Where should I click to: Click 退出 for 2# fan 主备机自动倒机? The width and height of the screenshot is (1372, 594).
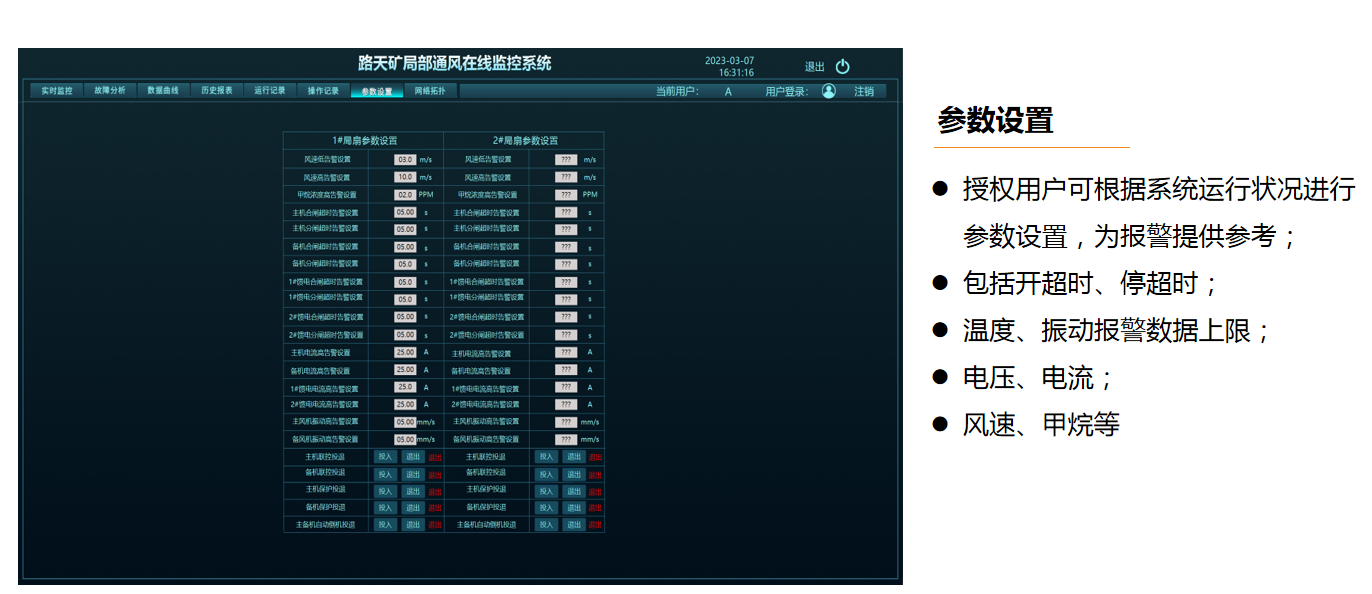573,524
